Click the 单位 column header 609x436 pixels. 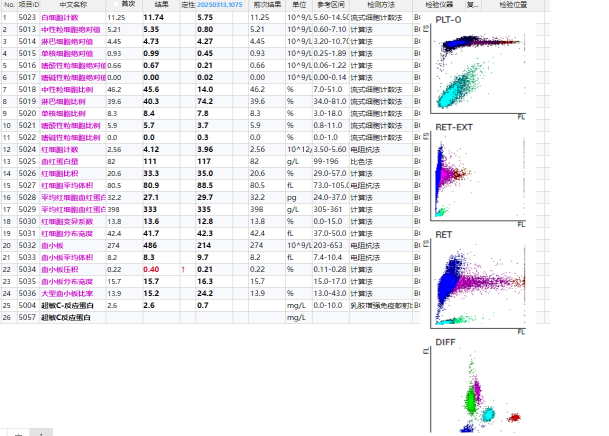pos(299,5)
